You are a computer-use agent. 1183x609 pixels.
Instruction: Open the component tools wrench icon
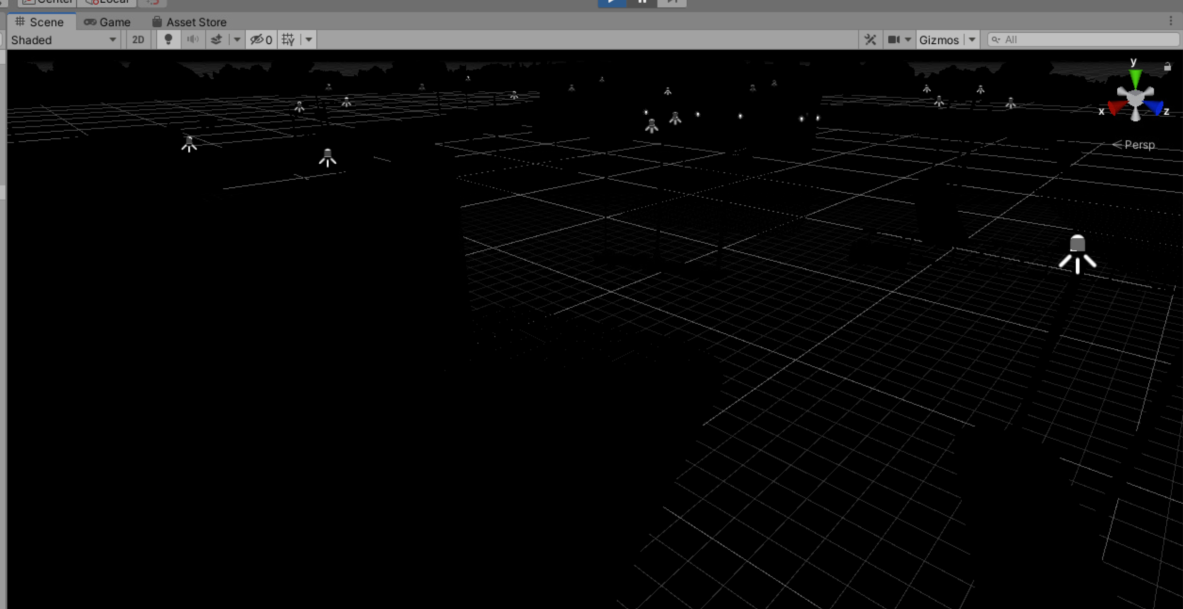coord(871,40)
